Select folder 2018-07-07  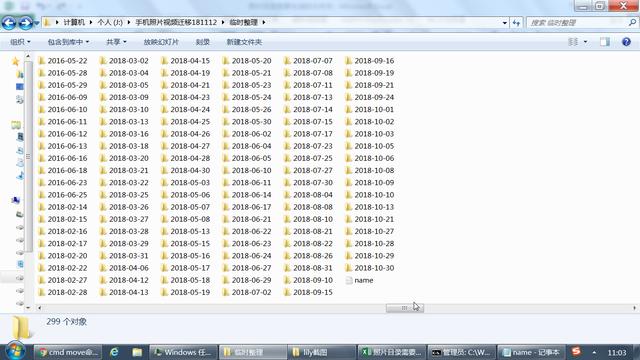tap(308, 61)
